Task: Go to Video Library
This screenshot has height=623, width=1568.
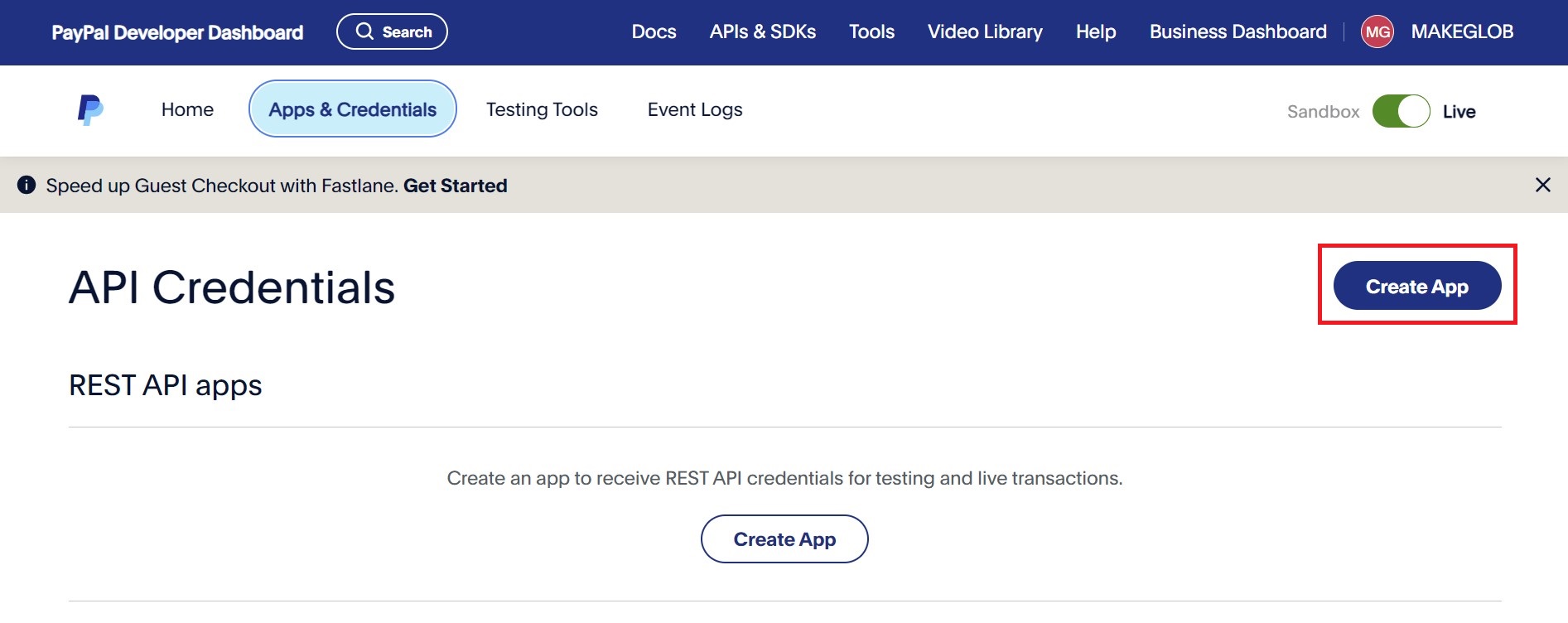Action: (x=985, y=31)
